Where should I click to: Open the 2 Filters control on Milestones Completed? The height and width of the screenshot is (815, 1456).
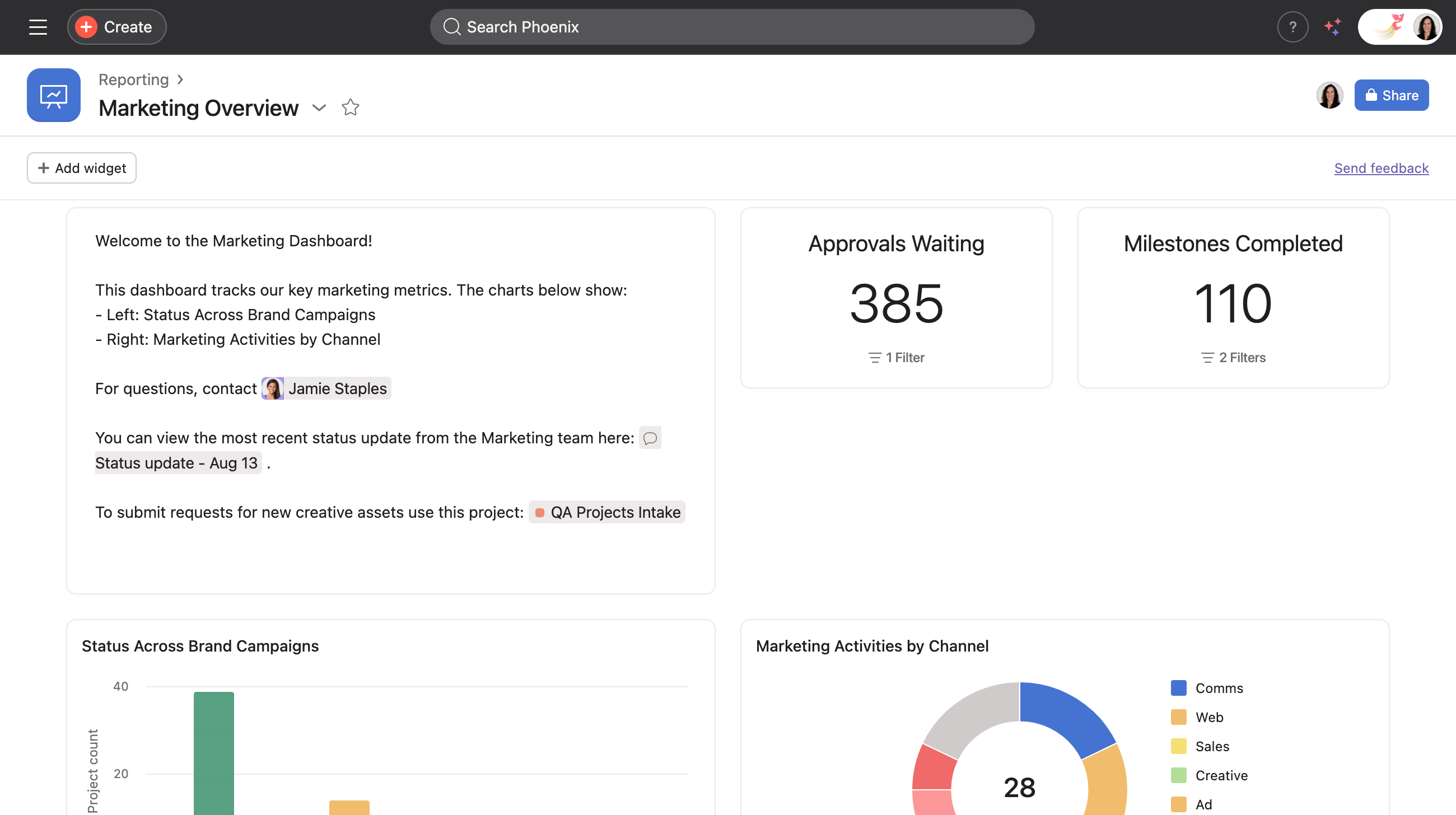(1233, 357)
